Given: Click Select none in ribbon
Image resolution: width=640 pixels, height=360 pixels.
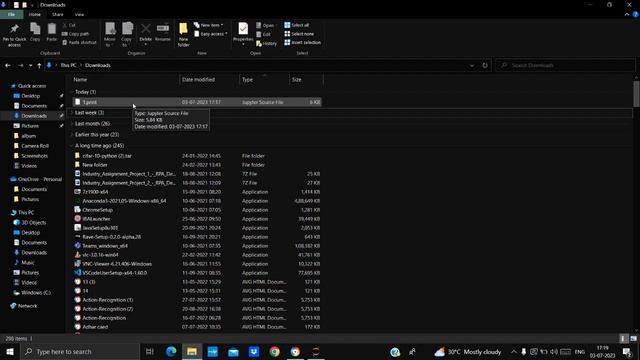Looking at the screenshot, I should click(299, 34).
